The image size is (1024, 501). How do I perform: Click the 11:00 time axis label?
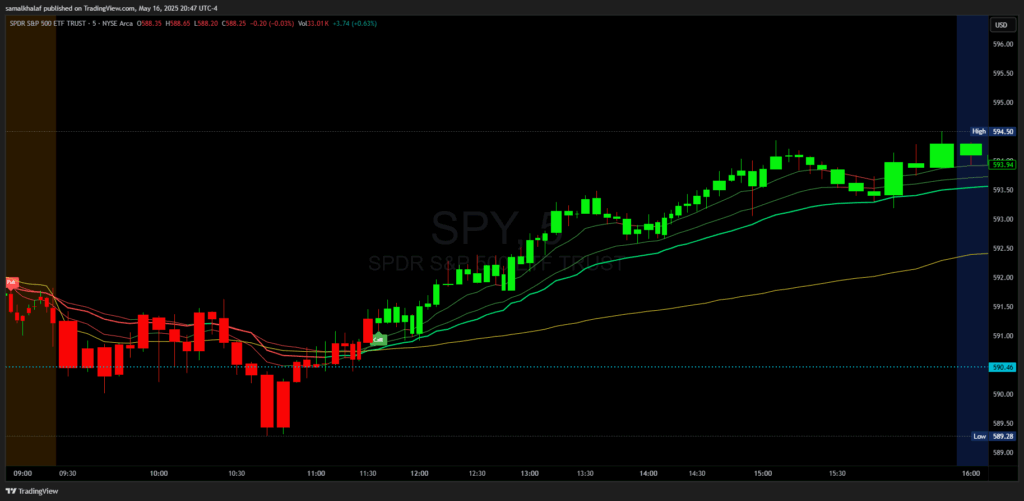coord(315,474)
